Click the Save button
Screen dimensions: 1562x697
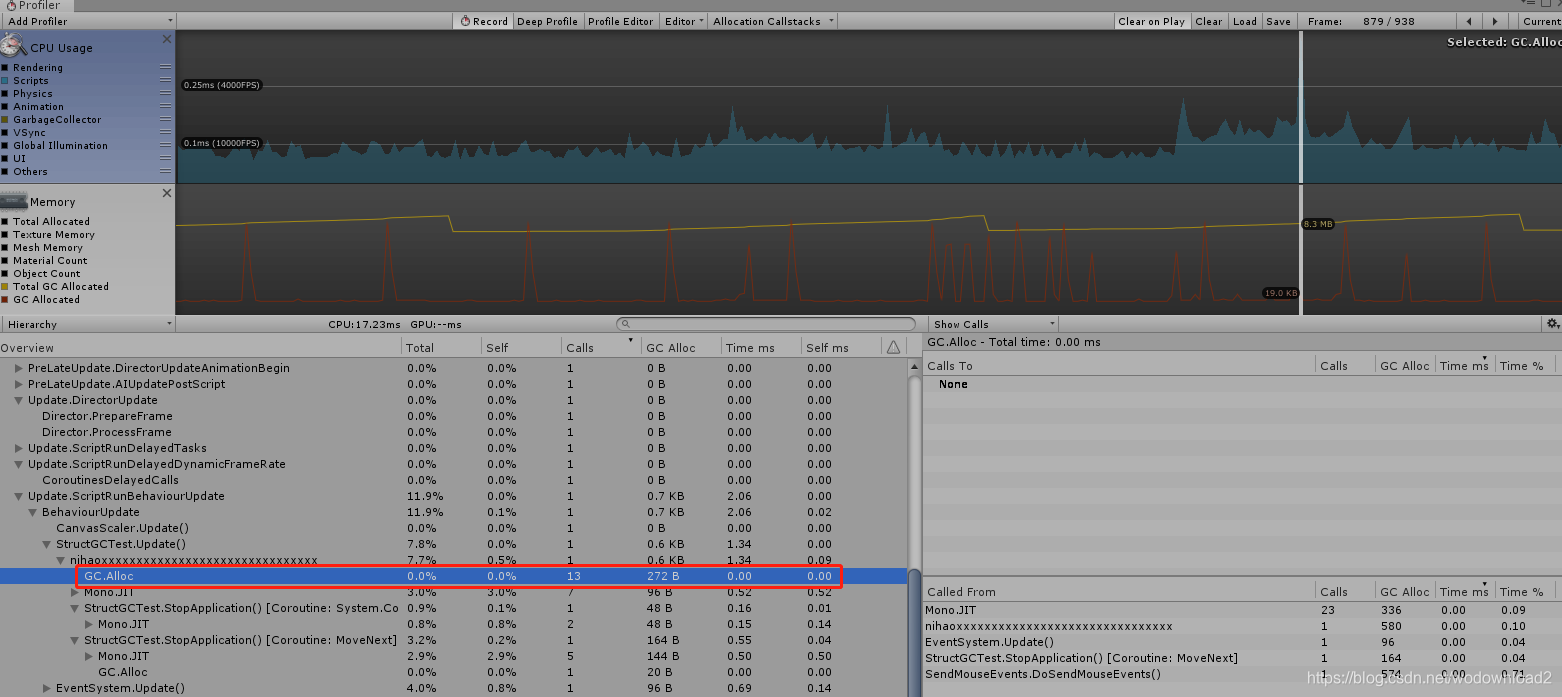[x=1278, y=21]
